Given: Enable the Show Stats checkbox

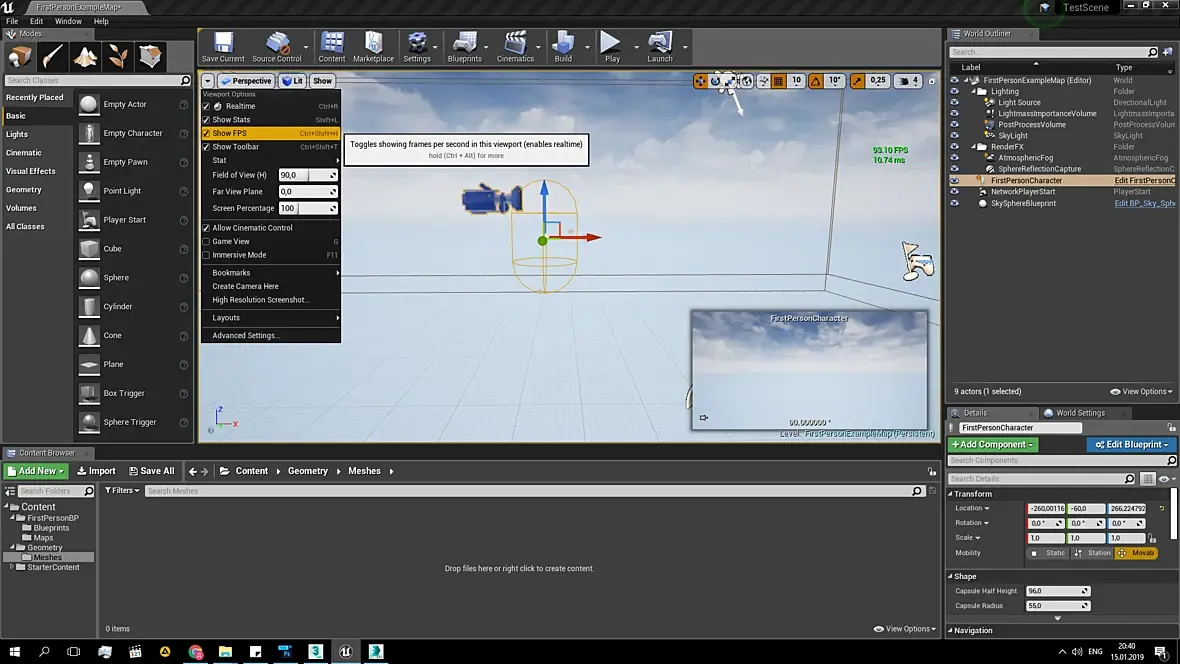Looking at the screenshot, I should coord(207,120).
